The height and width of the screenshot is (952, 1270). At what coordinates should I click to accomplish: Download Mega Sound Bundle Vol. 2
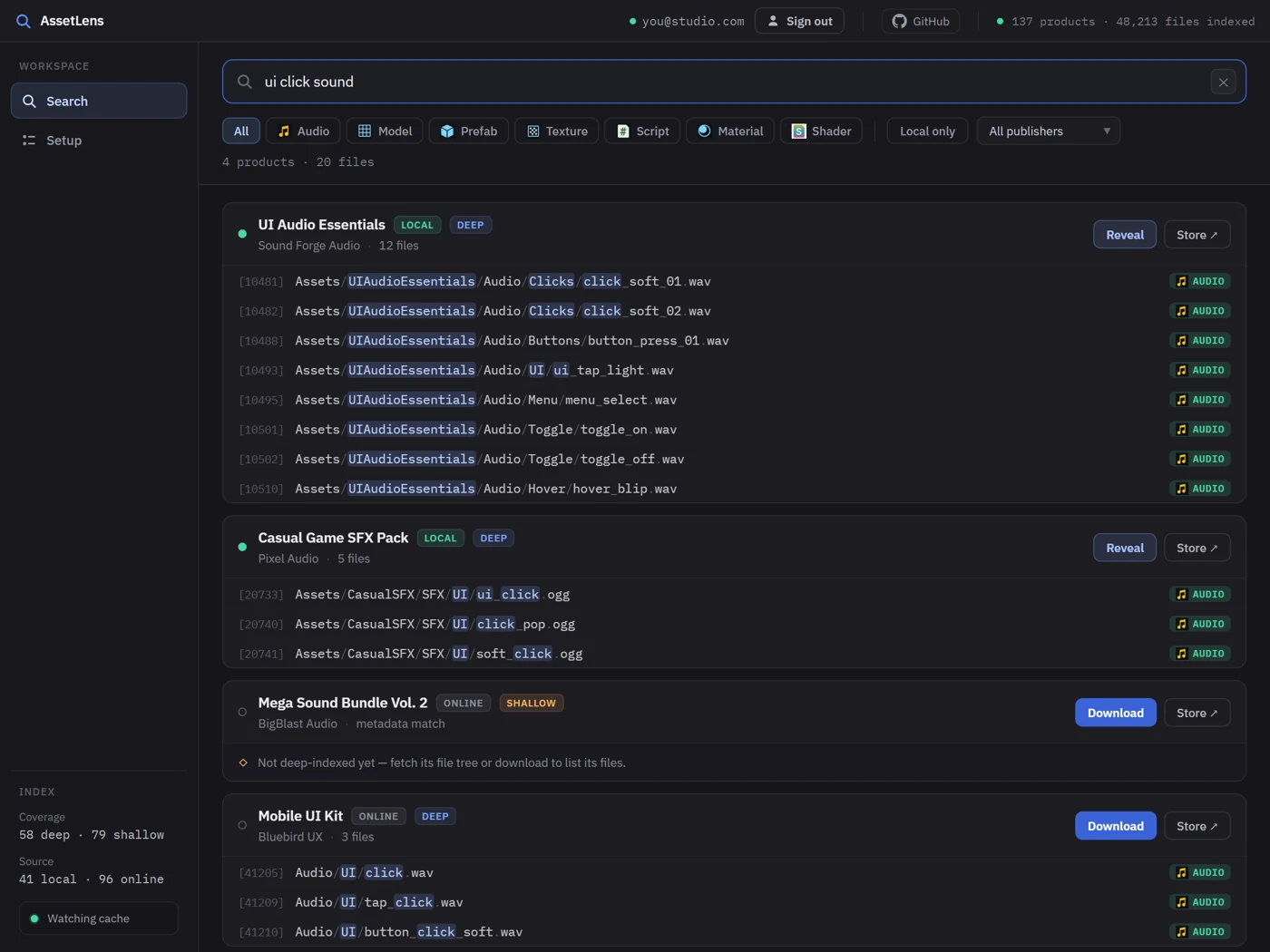coord(1116,713)
